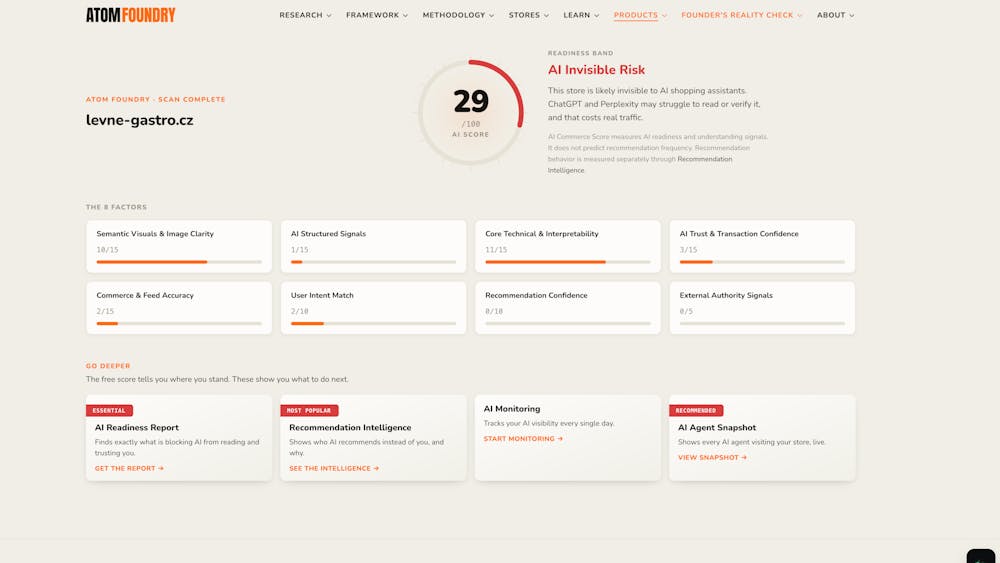The height and width of the screenshot is (563, 1000).
Task: Open the AI Structured Signals card
Action: (374, 247)
